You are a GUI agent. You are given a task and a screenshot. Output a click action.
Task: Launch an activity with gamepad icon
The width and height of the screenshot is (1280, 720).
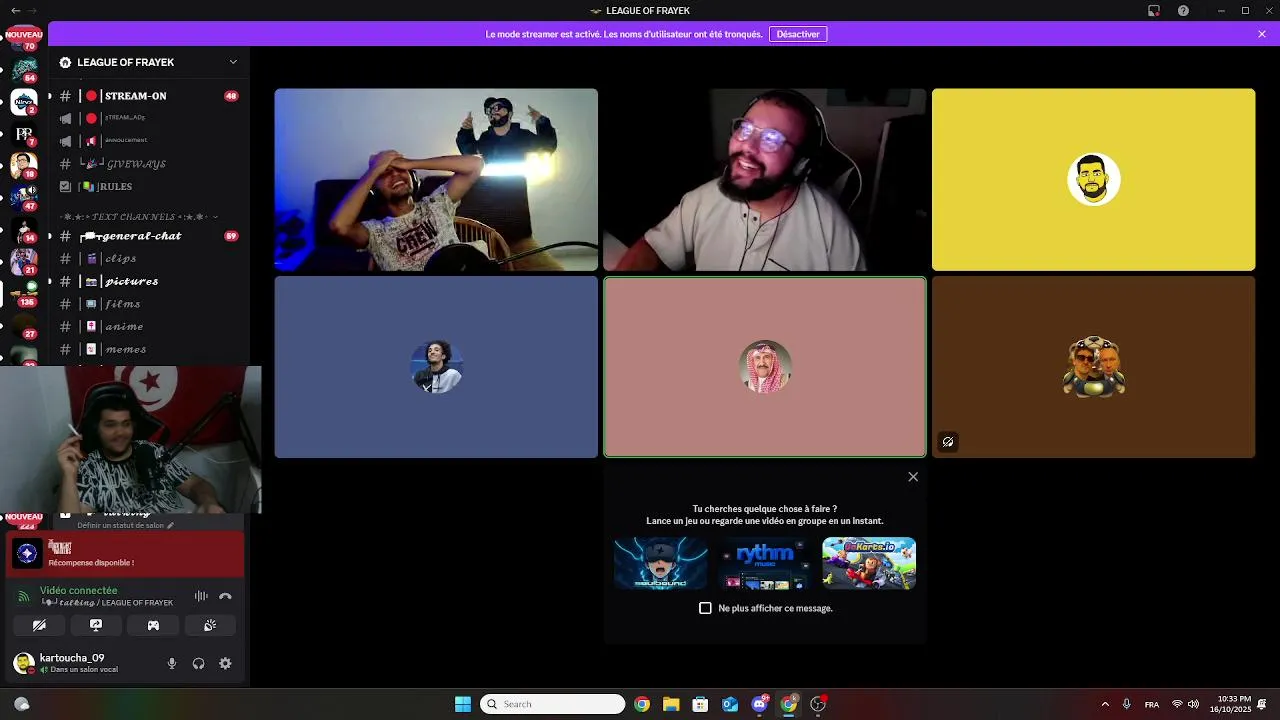click(x=153, y=625)
